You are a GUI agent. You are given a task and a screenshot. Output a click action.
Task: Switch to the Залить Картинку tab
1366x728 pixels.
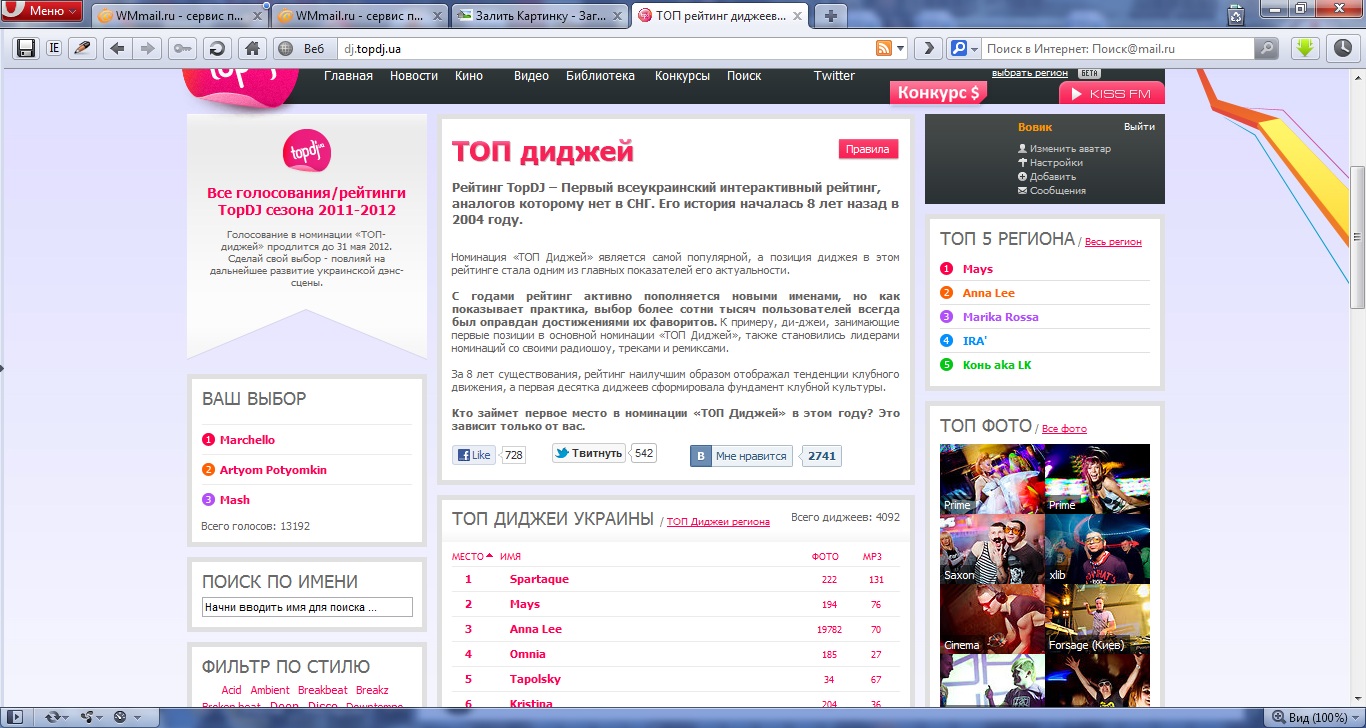tap(538, 15)
